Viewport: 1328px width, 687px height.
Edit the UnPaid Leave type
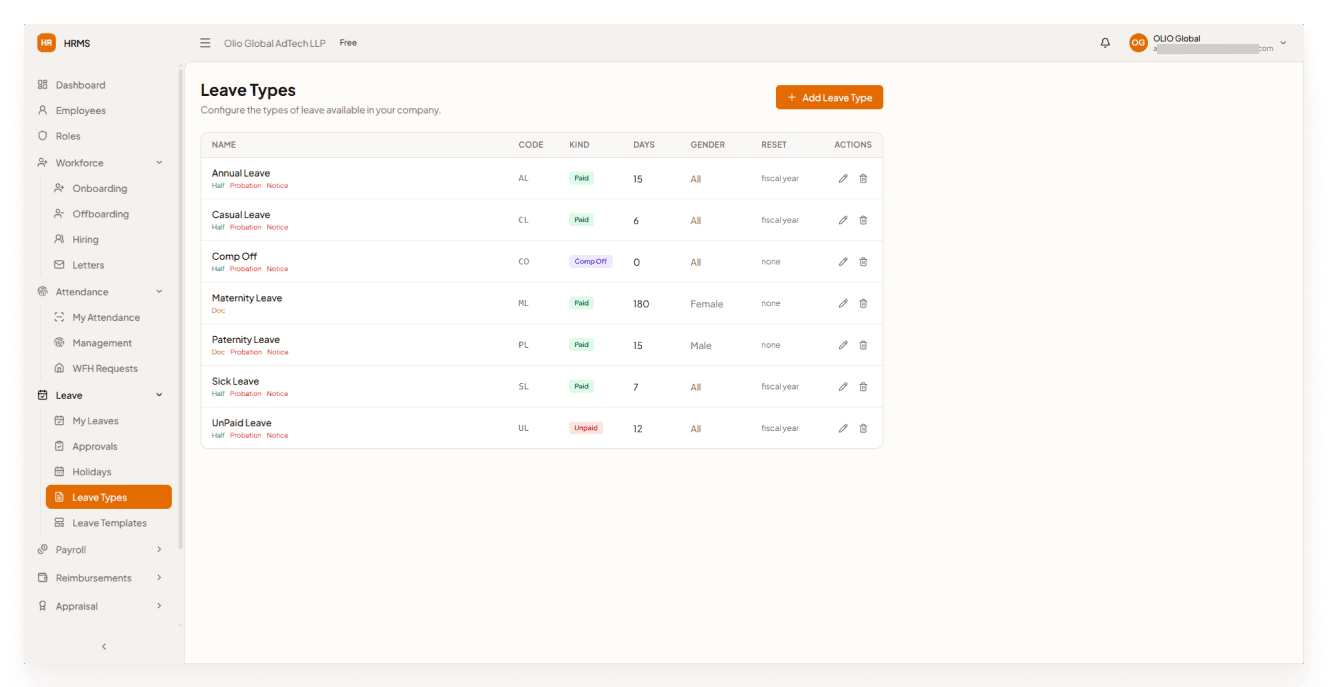point(843,428)
